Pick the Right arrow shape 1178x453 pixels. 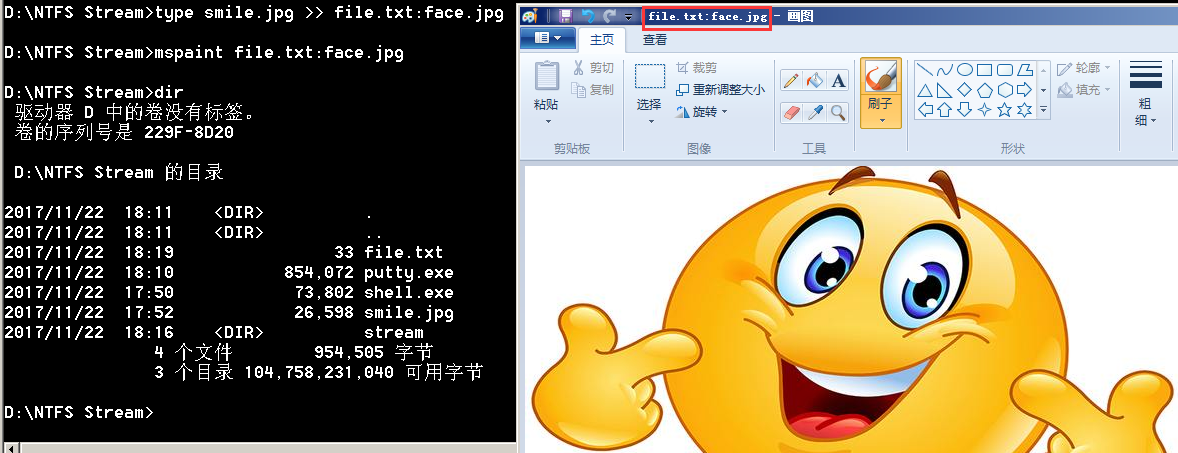(x=1024, y=90)
